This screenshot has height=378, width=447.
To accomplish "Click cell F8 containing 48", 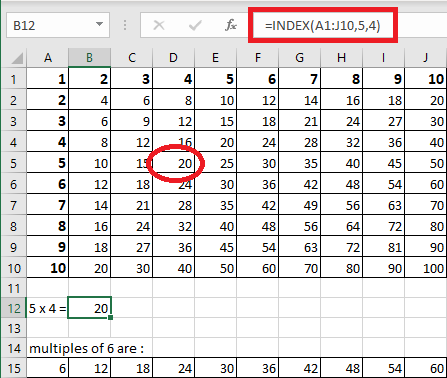I will 258,226.
